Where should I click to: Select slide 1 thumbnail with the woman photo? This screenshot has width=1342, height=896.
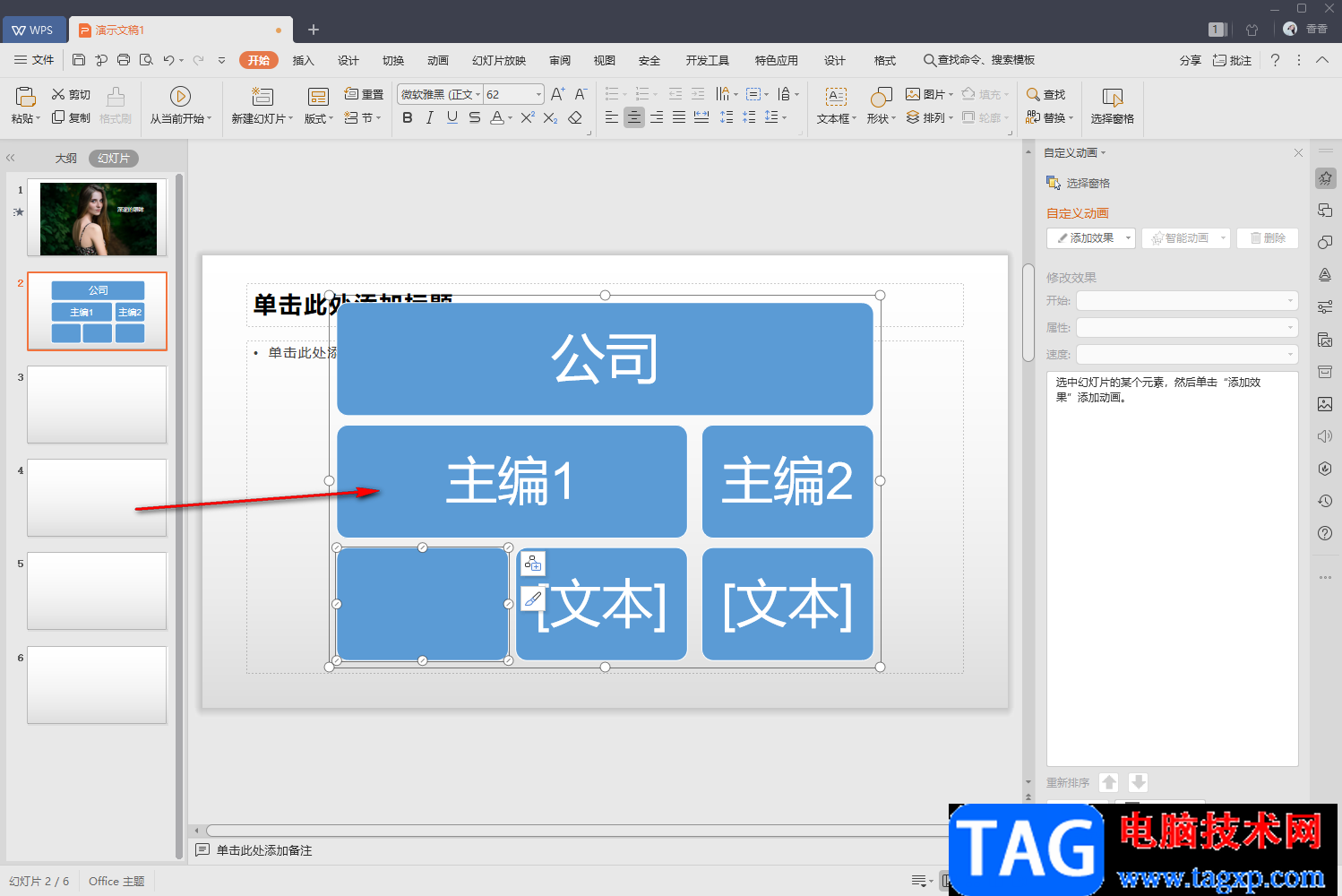(98, 219)
